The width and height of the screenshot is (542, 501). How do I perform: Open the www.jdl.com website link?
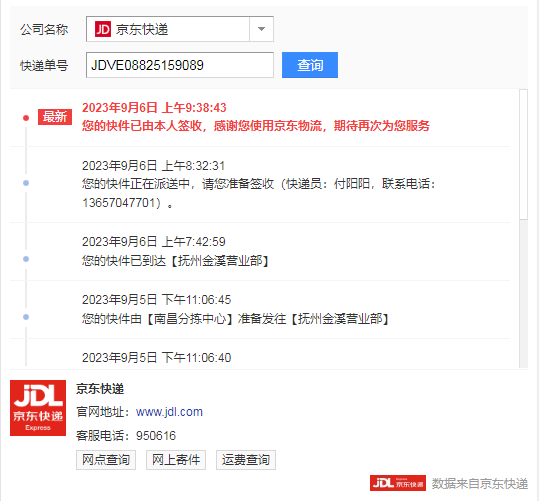click(x=169, y=412)
